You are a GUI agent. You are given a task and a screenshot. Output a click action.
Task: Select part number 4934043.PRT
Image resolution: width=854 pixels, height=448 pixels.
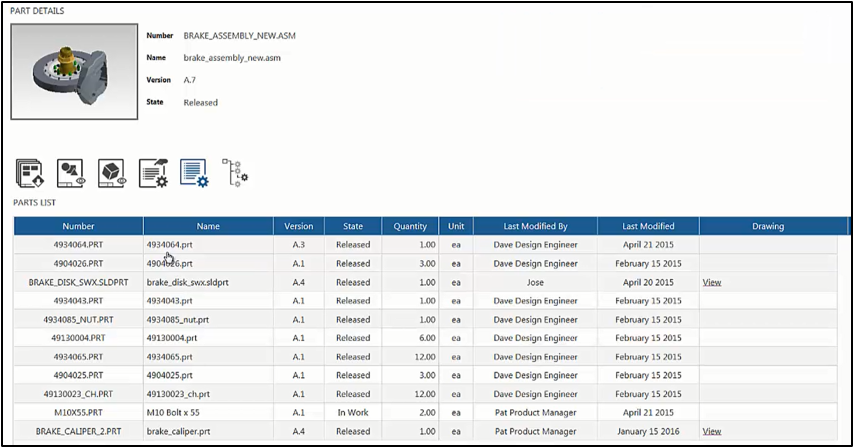(78, 300)
